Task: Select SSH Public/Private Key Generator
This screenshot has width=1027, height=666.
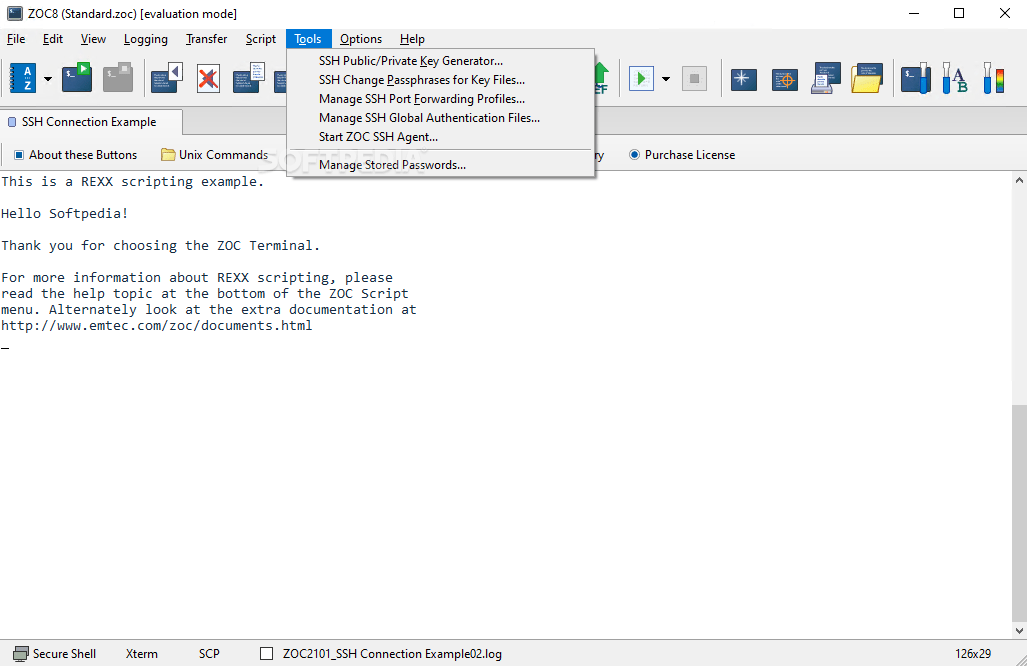Action: (x=441, y=61)
